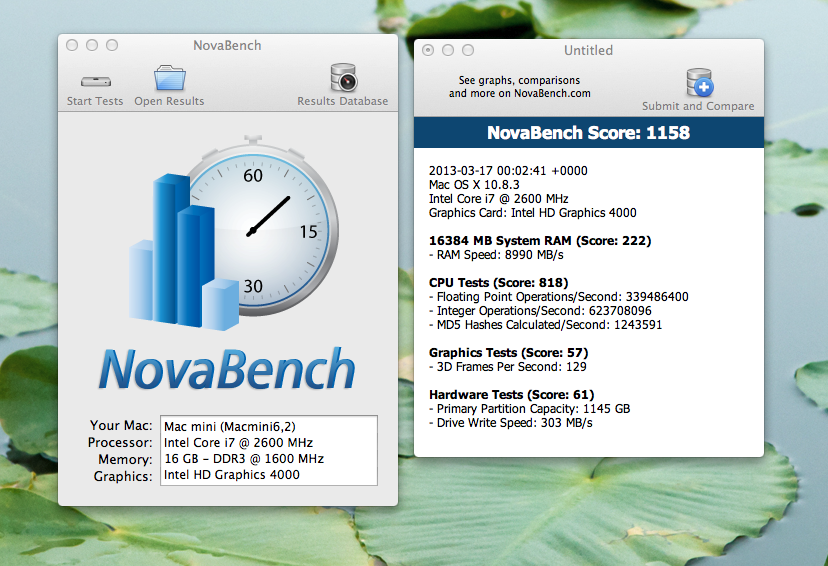Screen dimensions: 828x566
Task: Click the Mac OS X 10.8.3 line
Action: click(474, 185)
